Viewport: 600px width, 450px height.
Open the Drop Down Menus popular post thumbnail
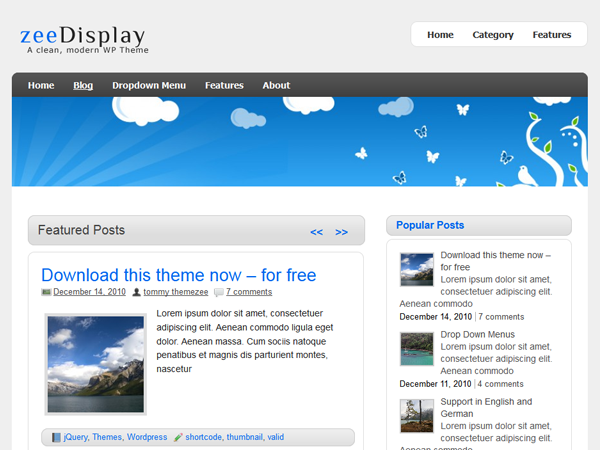click(x=417, y=349)
